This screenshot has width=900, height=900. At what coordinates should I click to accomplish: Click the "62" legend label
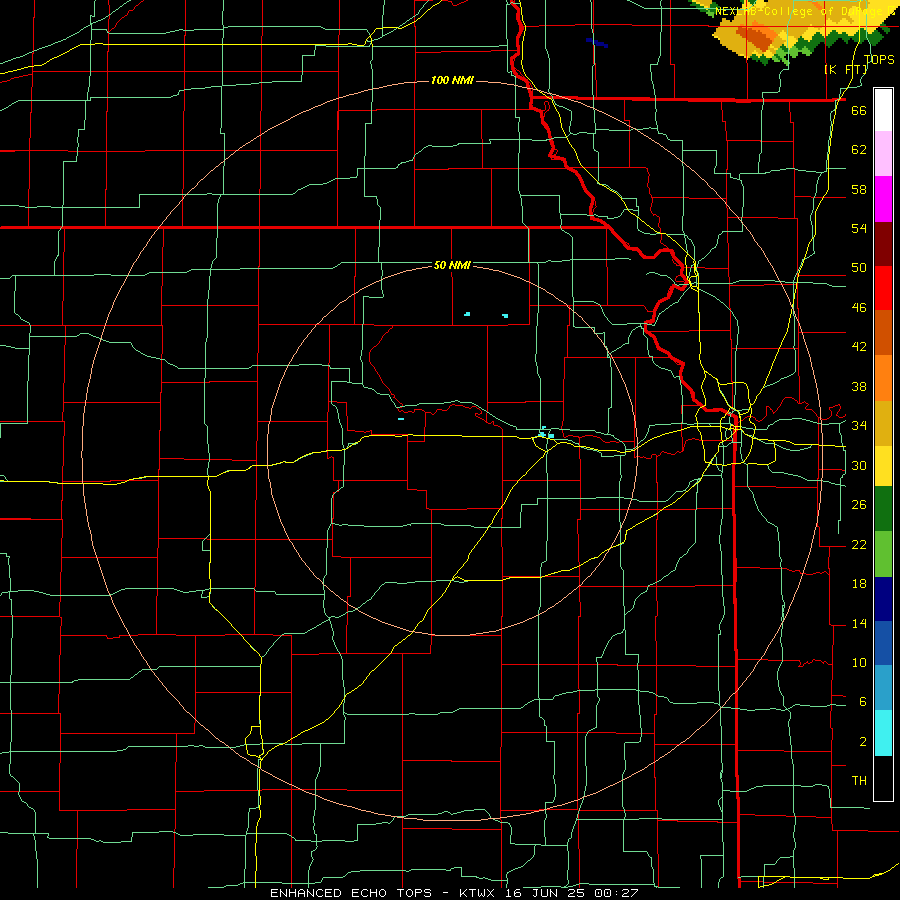[859, 149]
